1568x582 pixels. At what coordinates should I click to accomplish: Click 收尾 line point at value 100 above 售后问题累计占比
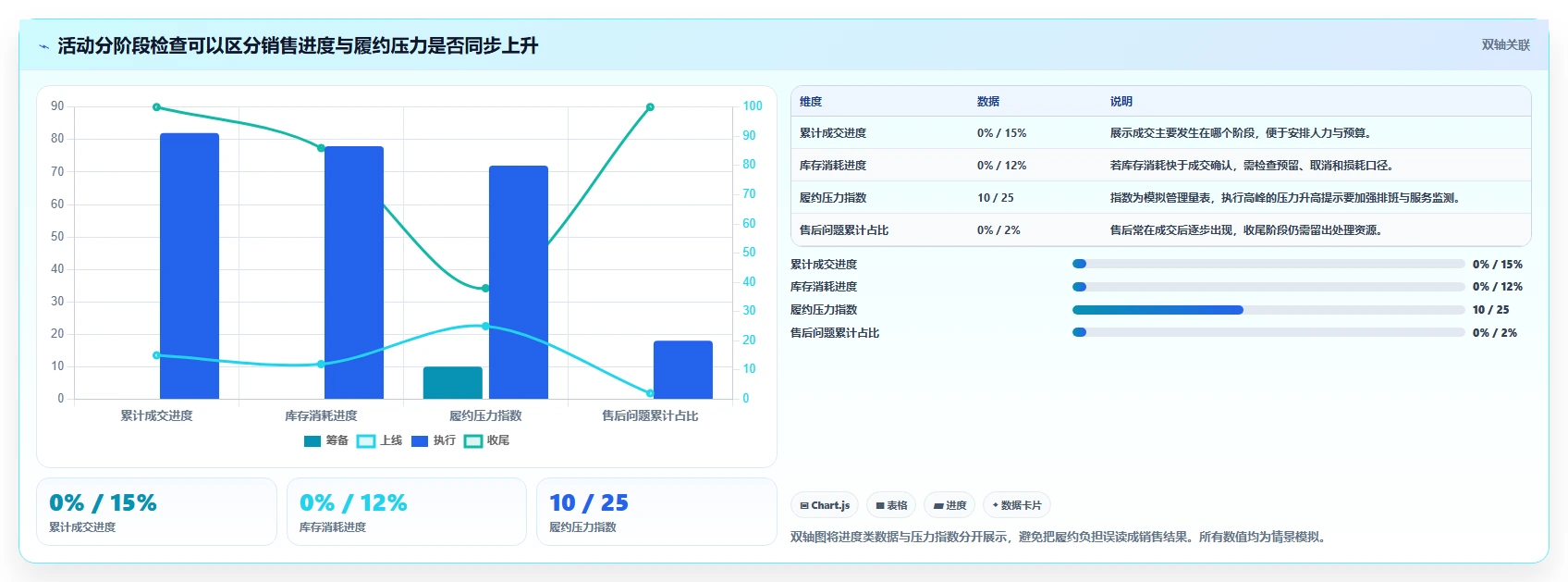click(x=650, y=107)
